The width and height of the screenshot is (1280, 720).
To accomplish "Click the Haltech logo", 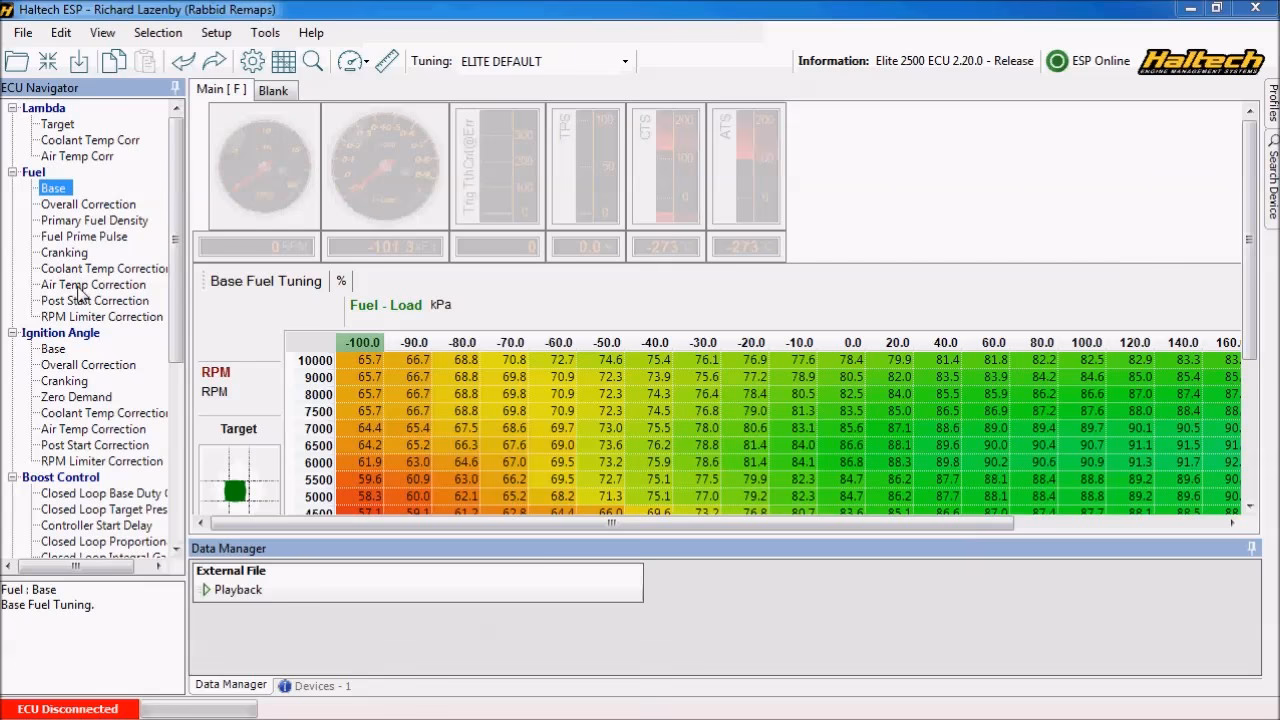I will (1202, 61).
